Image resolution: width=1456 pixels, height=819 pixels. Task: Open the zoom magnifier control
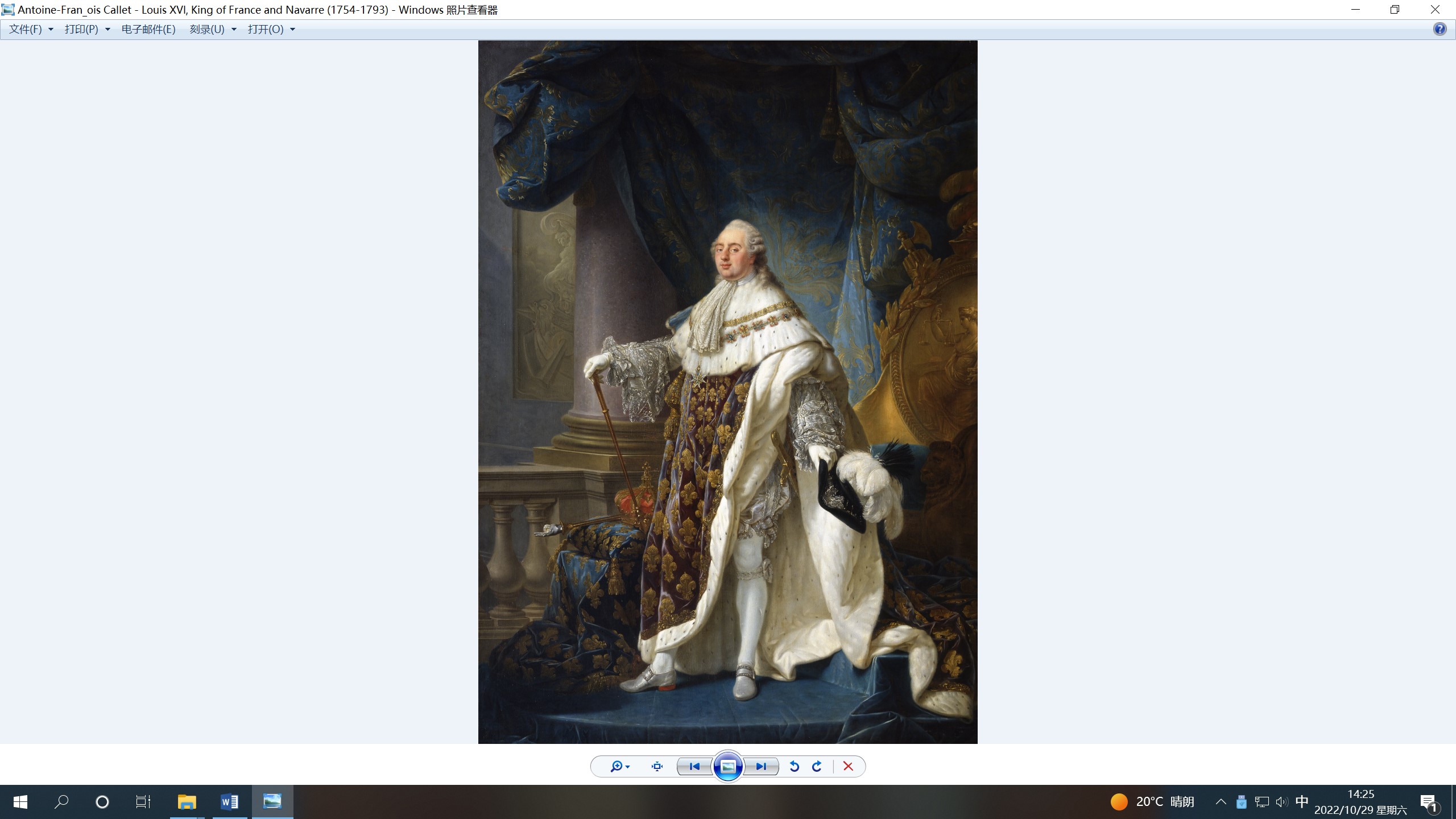pos(616,767)
